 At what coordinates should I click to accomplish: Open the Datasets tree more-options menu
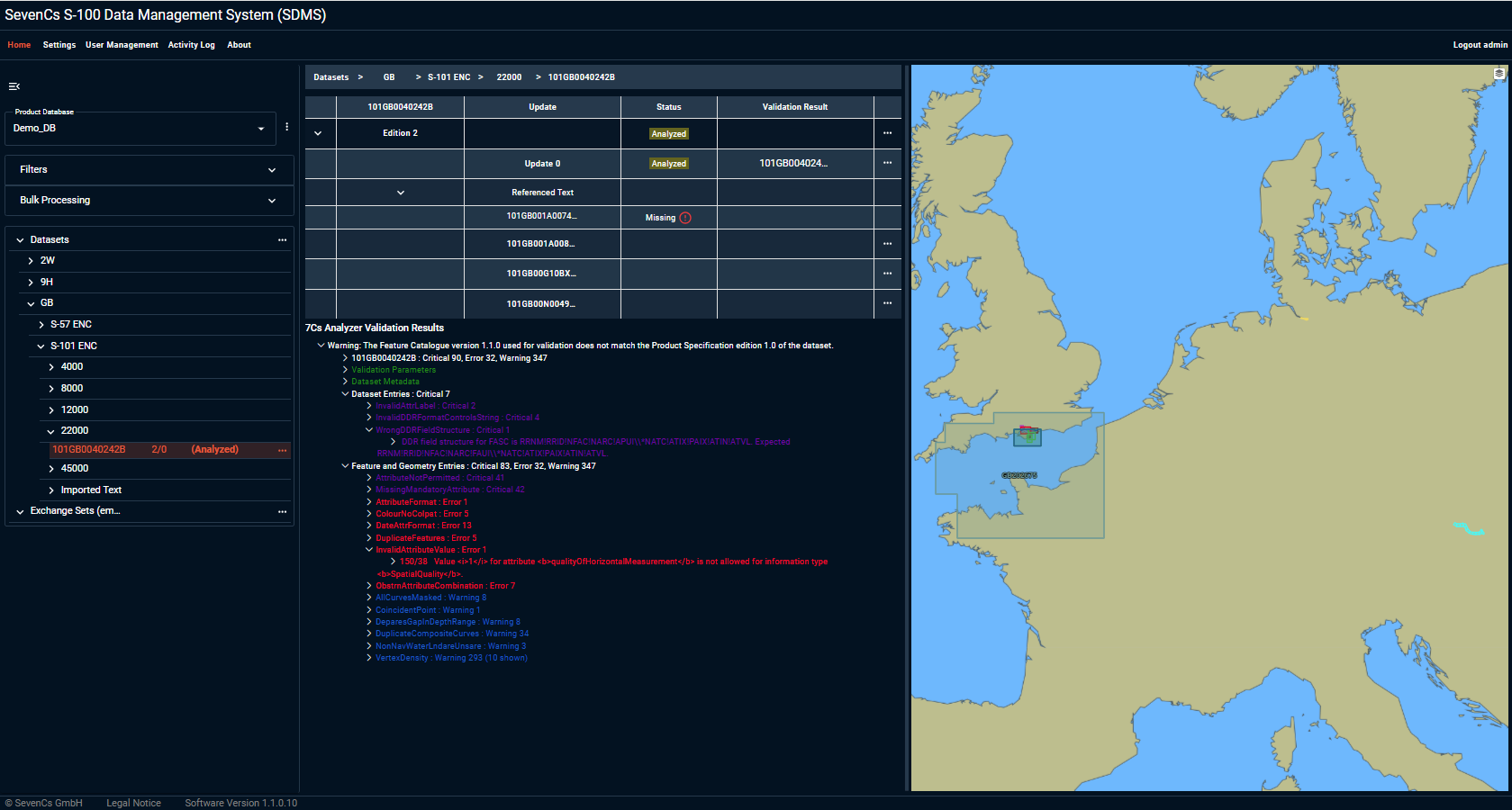coord(282,240)
